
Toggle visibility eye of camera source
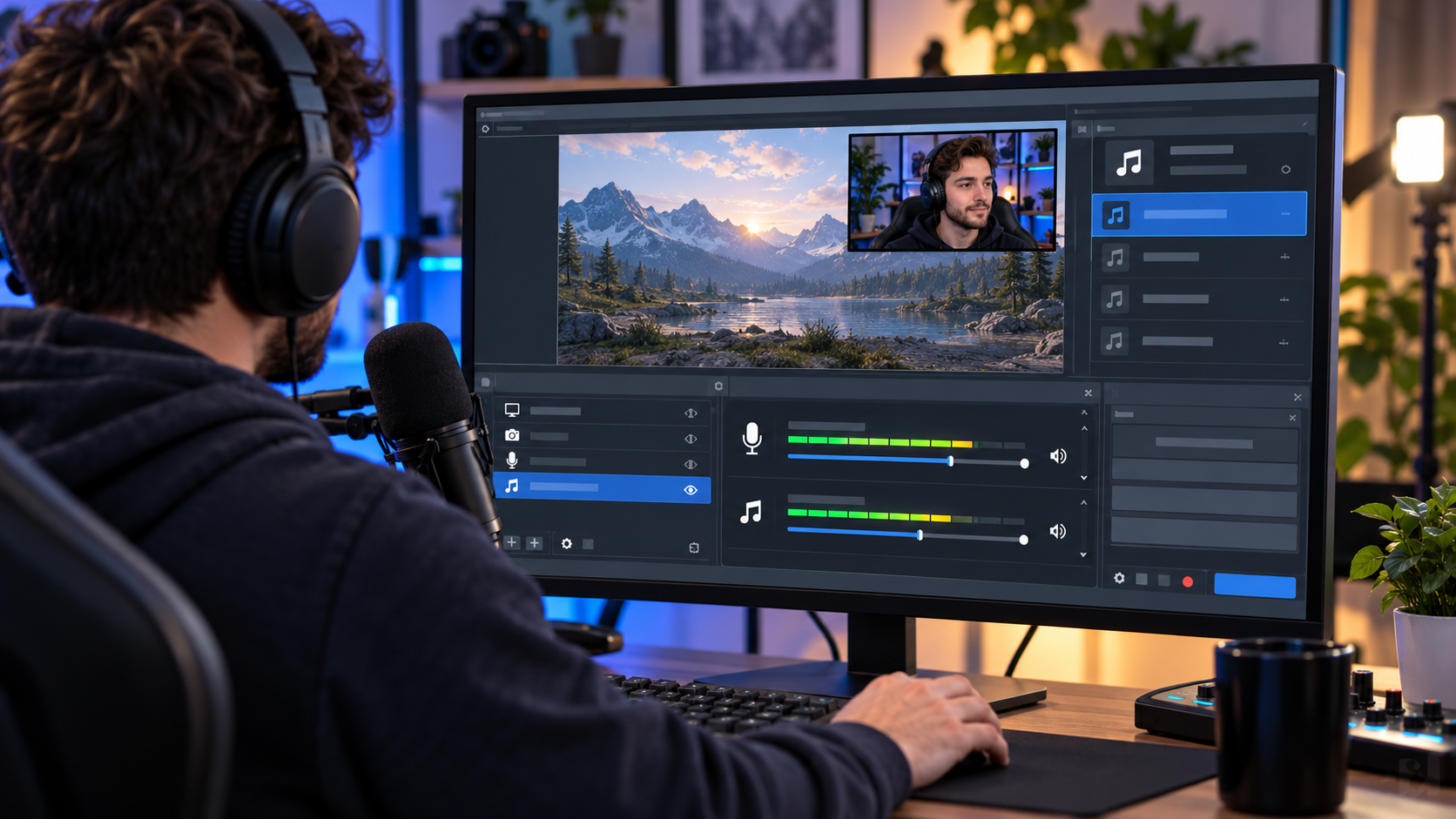691,439
